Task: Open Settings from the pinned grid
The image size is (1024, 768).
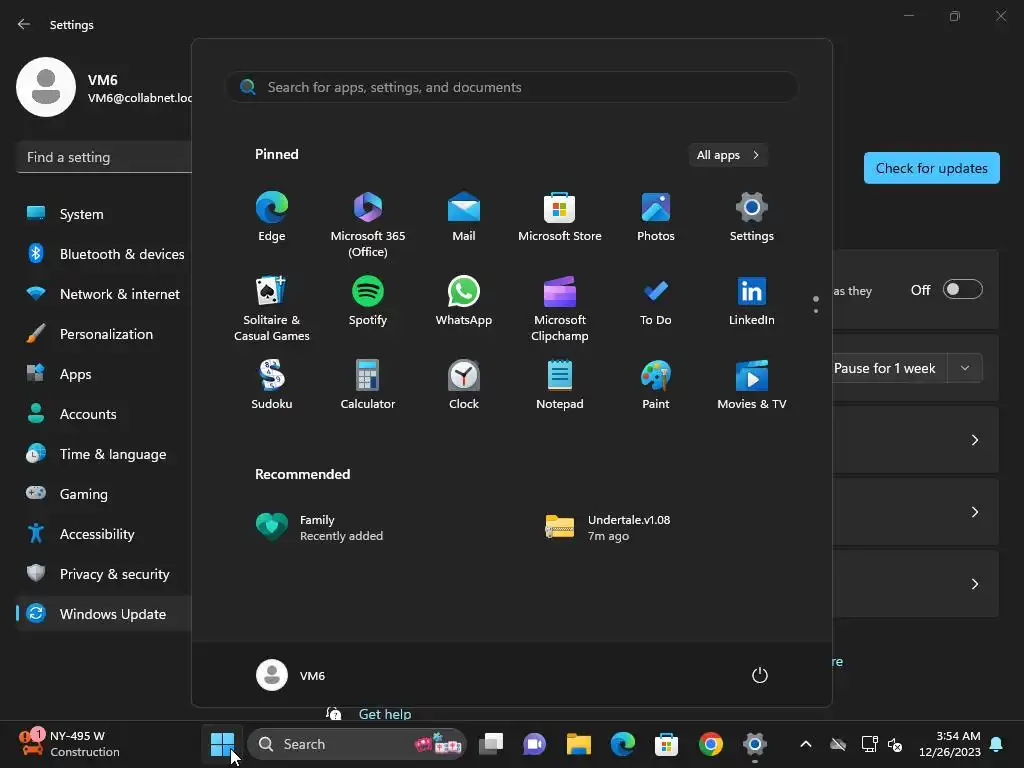Action: pyautogui.click(x=752, y=217)
